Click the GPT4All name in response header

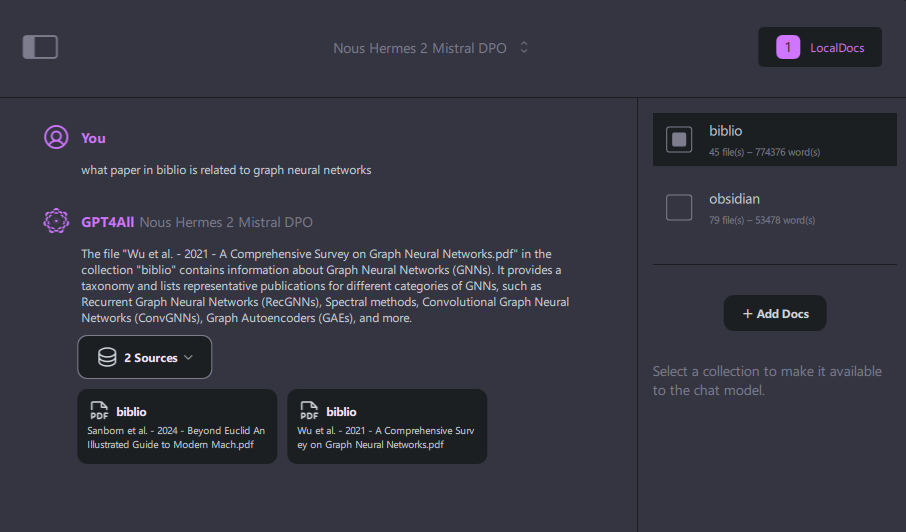(x=108, y=222)
